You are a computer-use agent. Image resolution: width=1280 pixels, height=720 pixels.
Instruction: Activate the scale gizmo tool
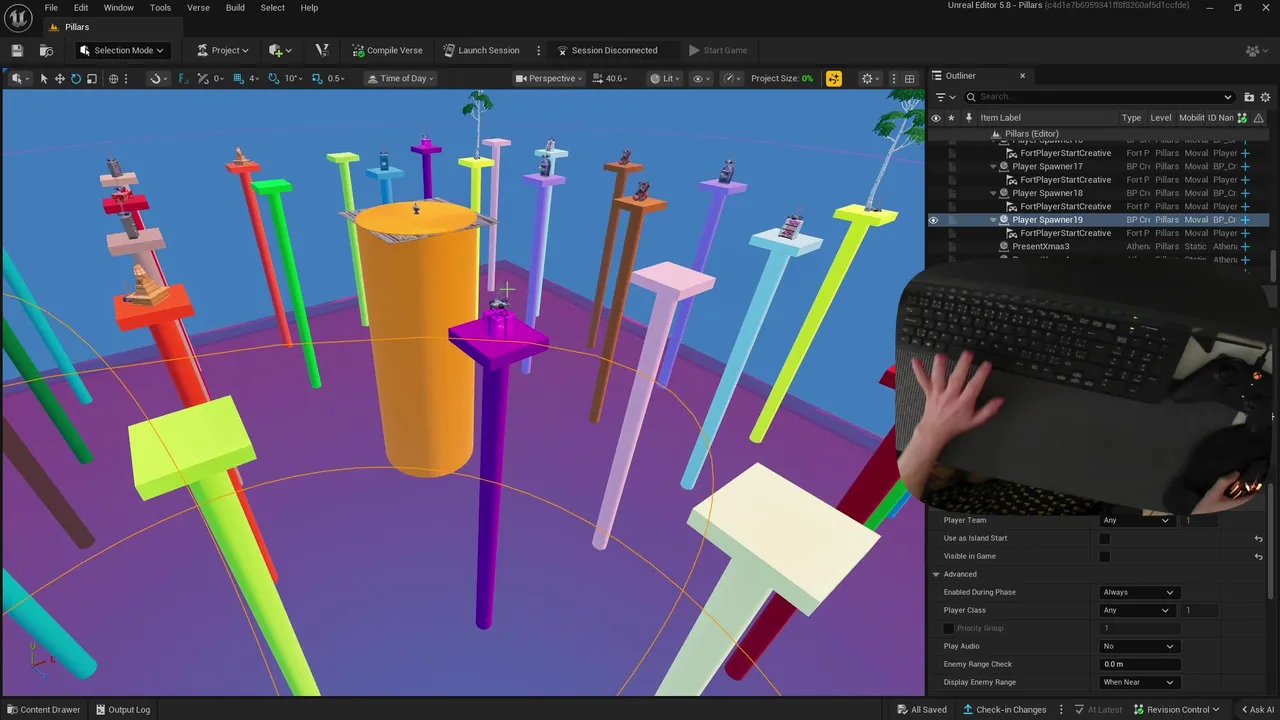(92, 78)
